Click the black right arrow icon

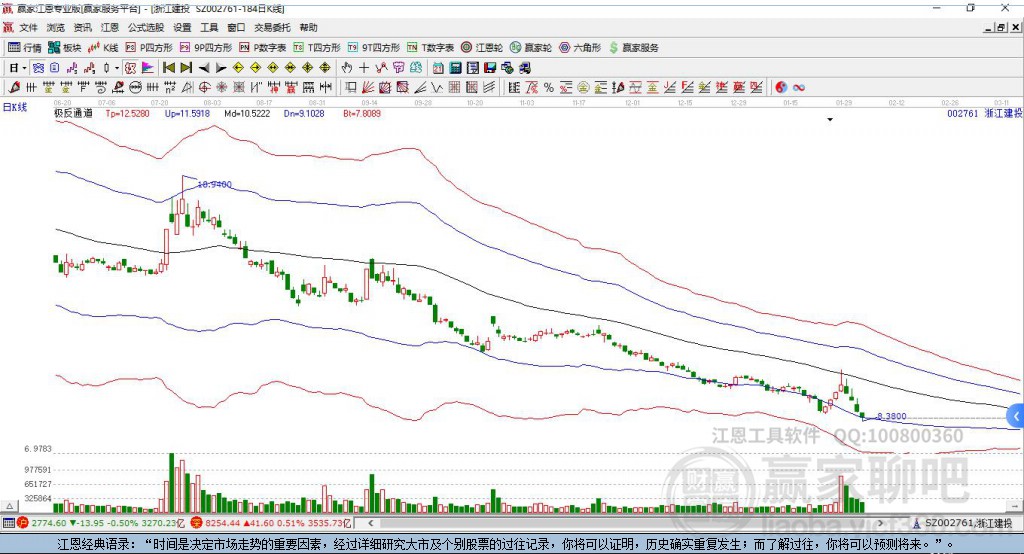pos(221,68)
